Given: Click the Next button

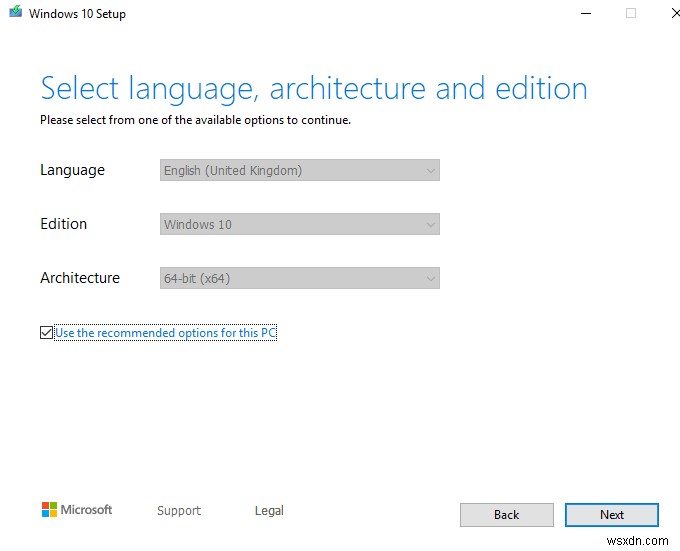Looking at the screenshot, I should (x=611, y=515).
